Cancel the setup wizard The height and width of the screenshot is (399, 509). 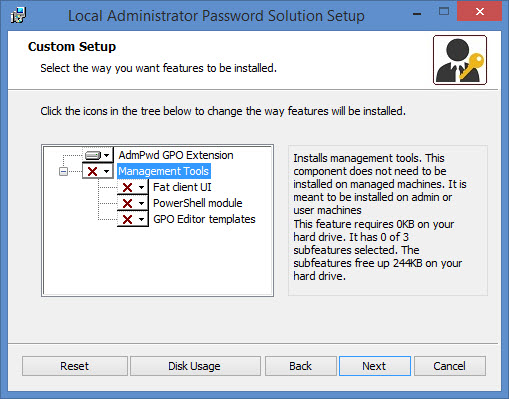[x=450, y=366]
